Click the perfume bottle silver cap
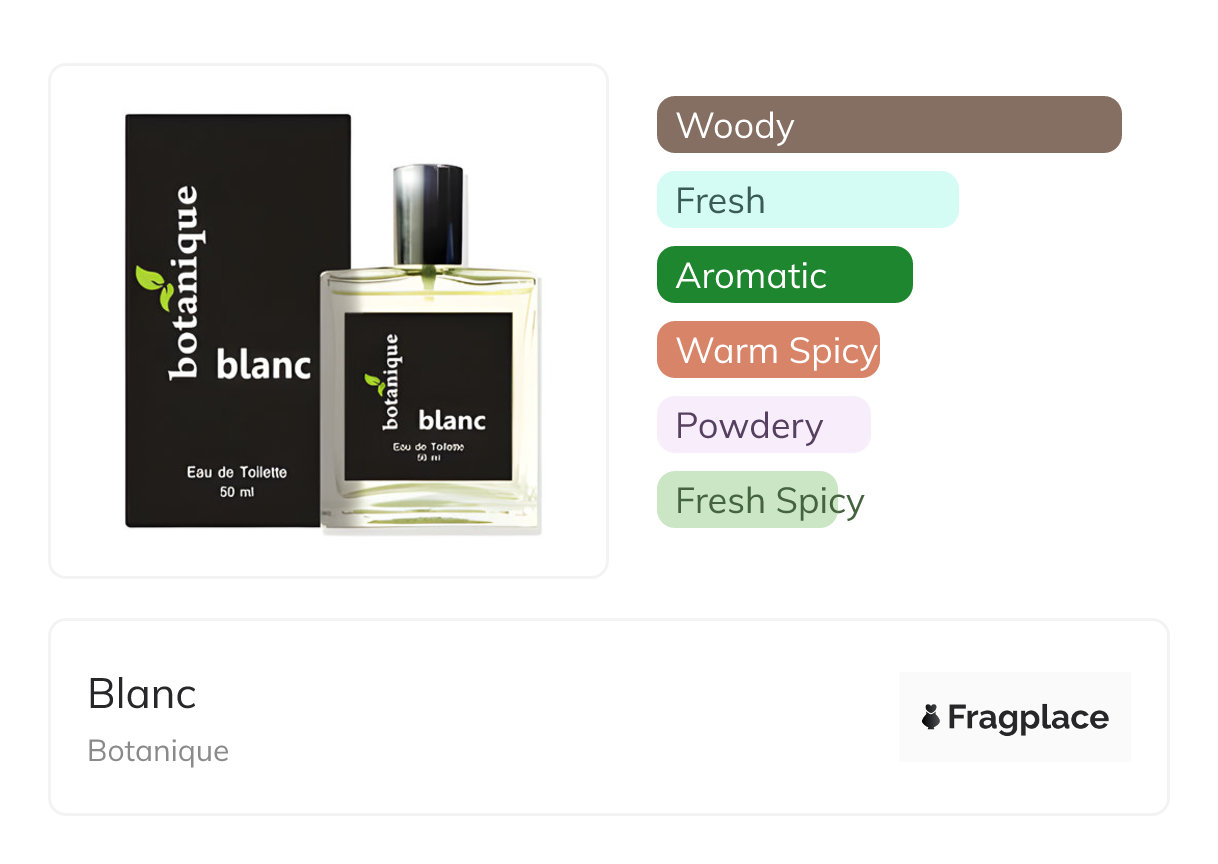Screen dimensions: 1218x864 (428, 214)
